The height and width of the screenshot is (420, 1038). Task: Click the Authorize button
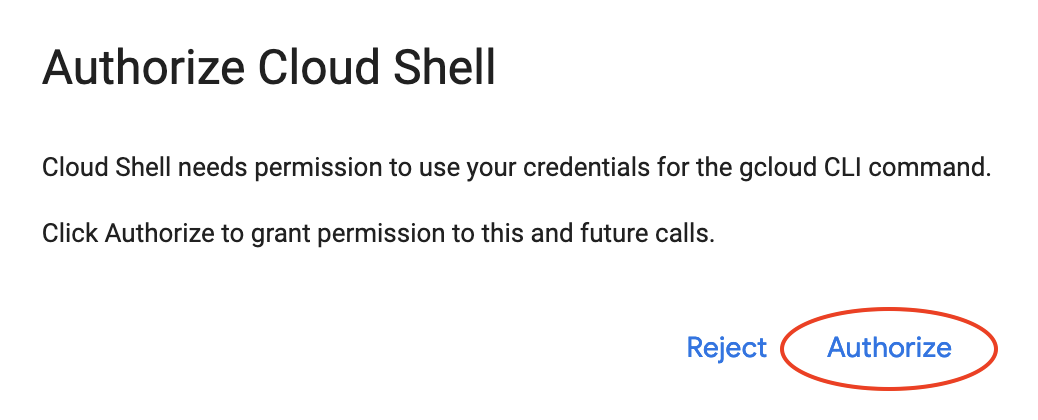pyautogui.click(x=889, y=347)
